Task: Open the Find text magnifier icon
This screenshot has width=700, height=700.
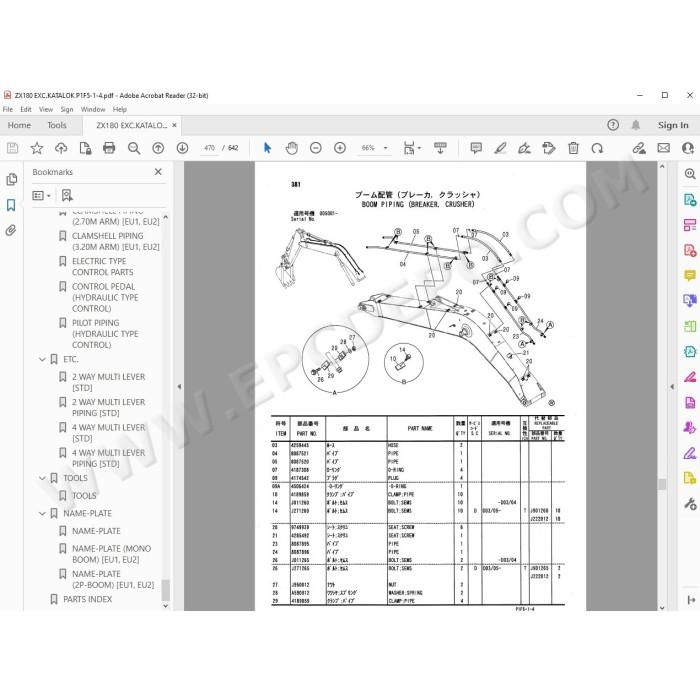Action: pos(133,148)
